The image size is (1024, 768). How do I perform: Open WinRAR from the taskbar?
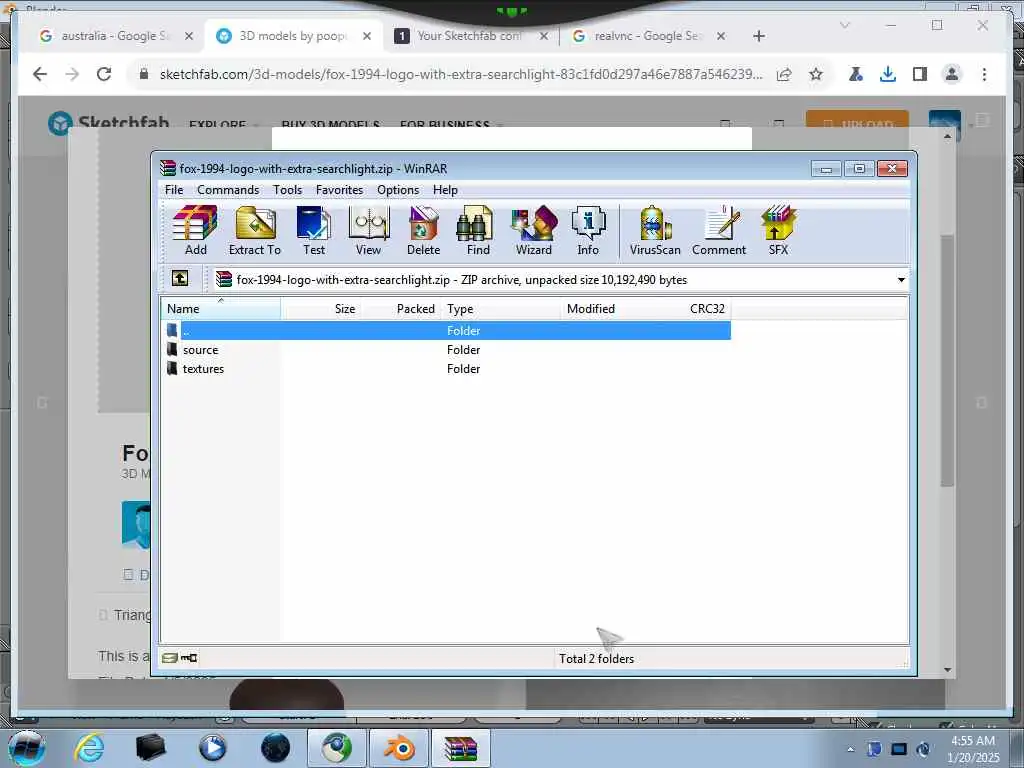460,748
